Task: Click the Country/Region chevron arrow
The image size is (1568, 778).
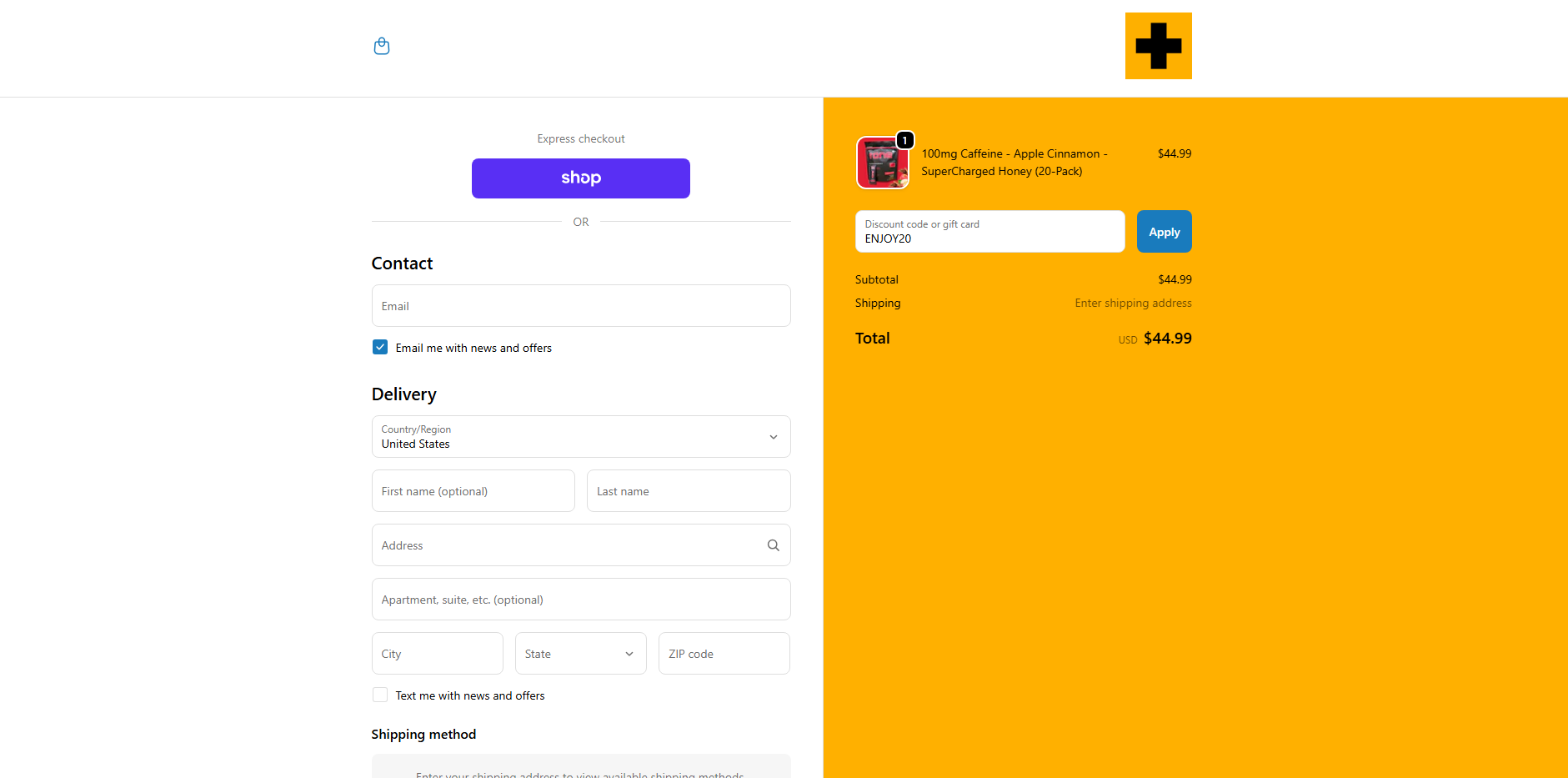Action: 774,437
